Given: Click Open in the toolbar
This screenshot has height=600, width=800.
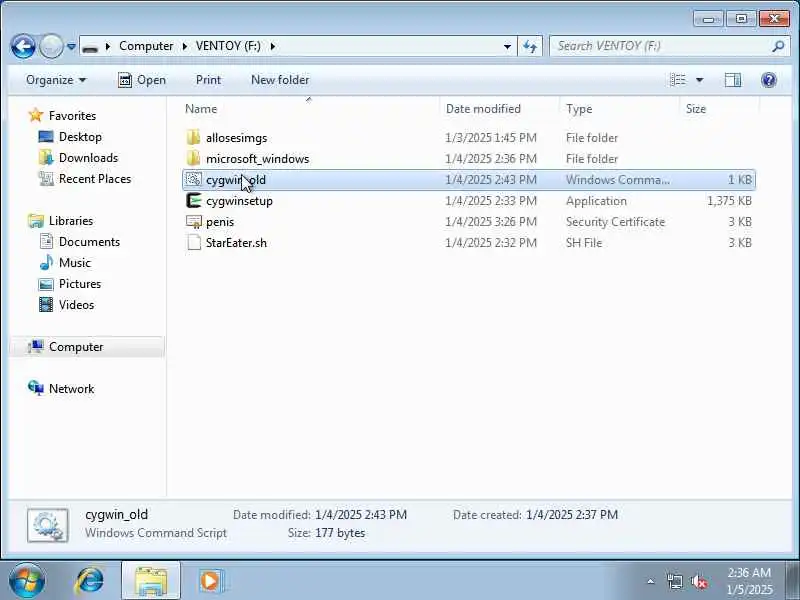Looking at the screenshot, I should click(x=141, y=80).
